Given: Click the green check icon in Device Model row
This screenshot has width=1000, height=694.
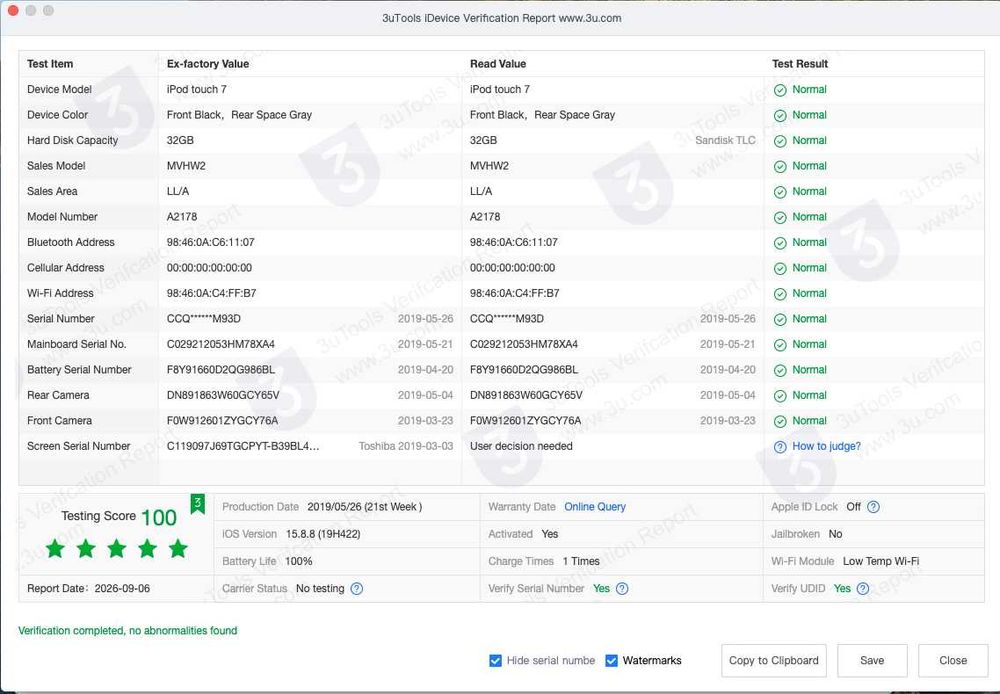Looking at the screenshot, I should tap(780, 90).
